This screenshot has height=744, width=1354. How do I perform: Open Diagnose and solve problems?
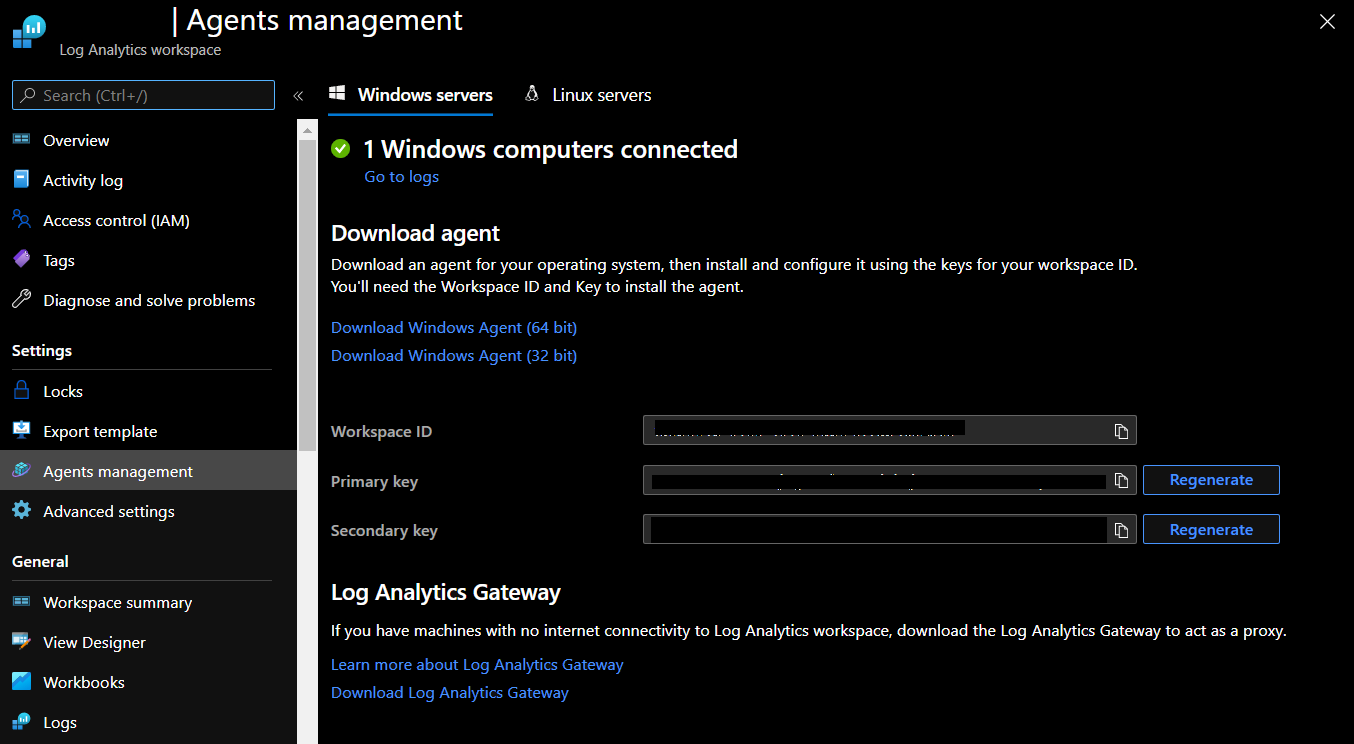click(x=148, y=300)
